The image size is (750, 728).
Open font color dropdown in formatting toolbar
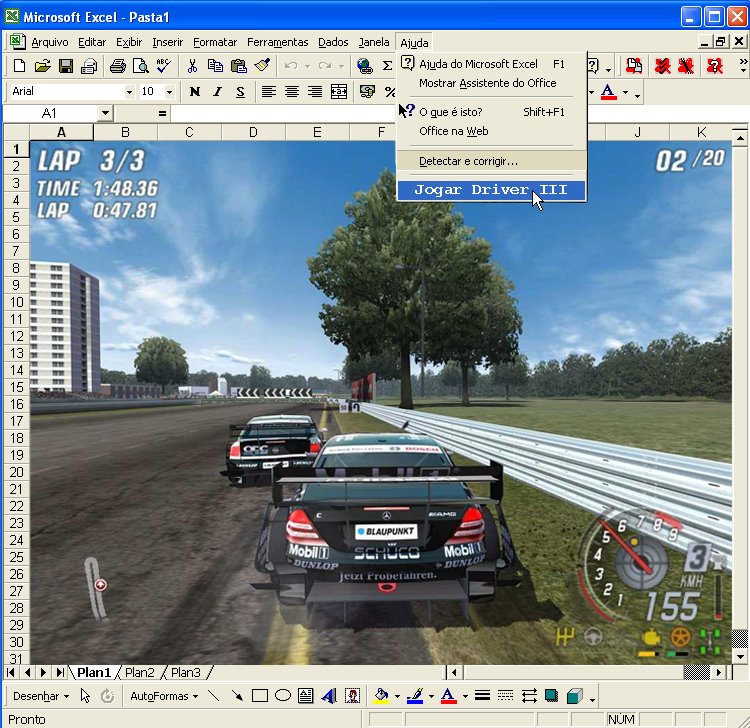tap(625, 92)
